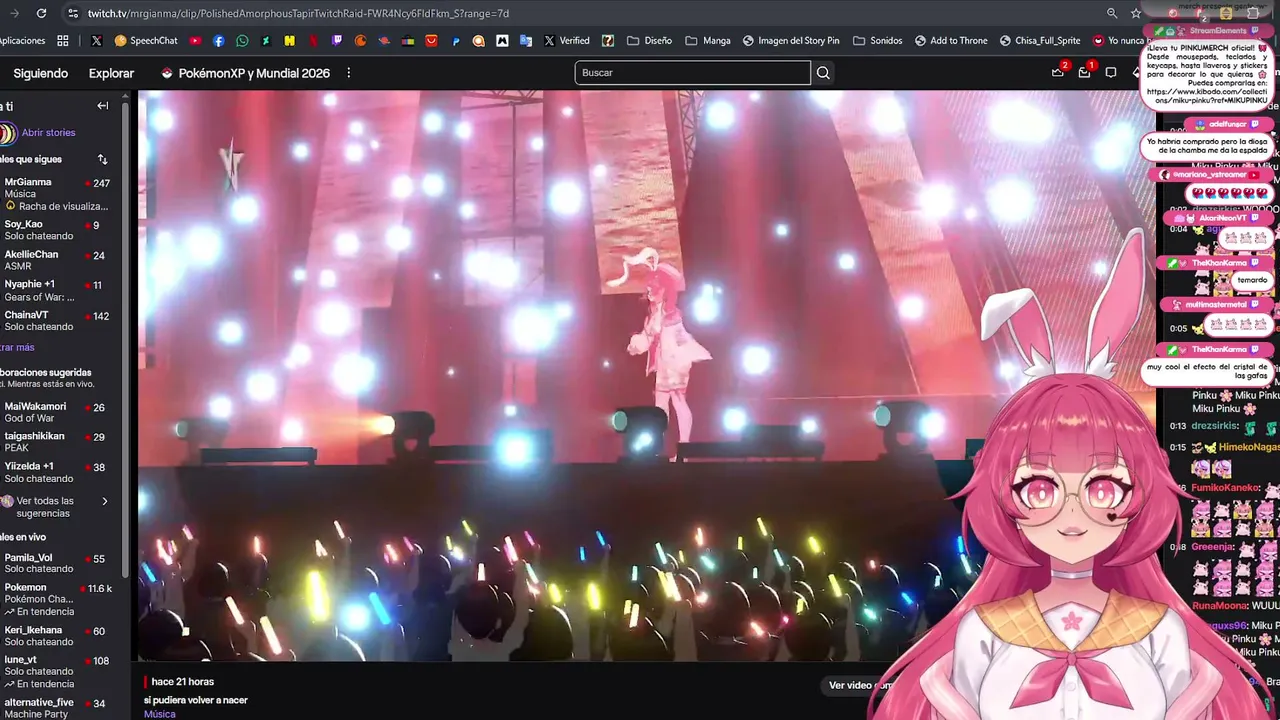Focus the Buscar search field
Viewport: 1280px width, 720px height.
click(x=692, y=73)
